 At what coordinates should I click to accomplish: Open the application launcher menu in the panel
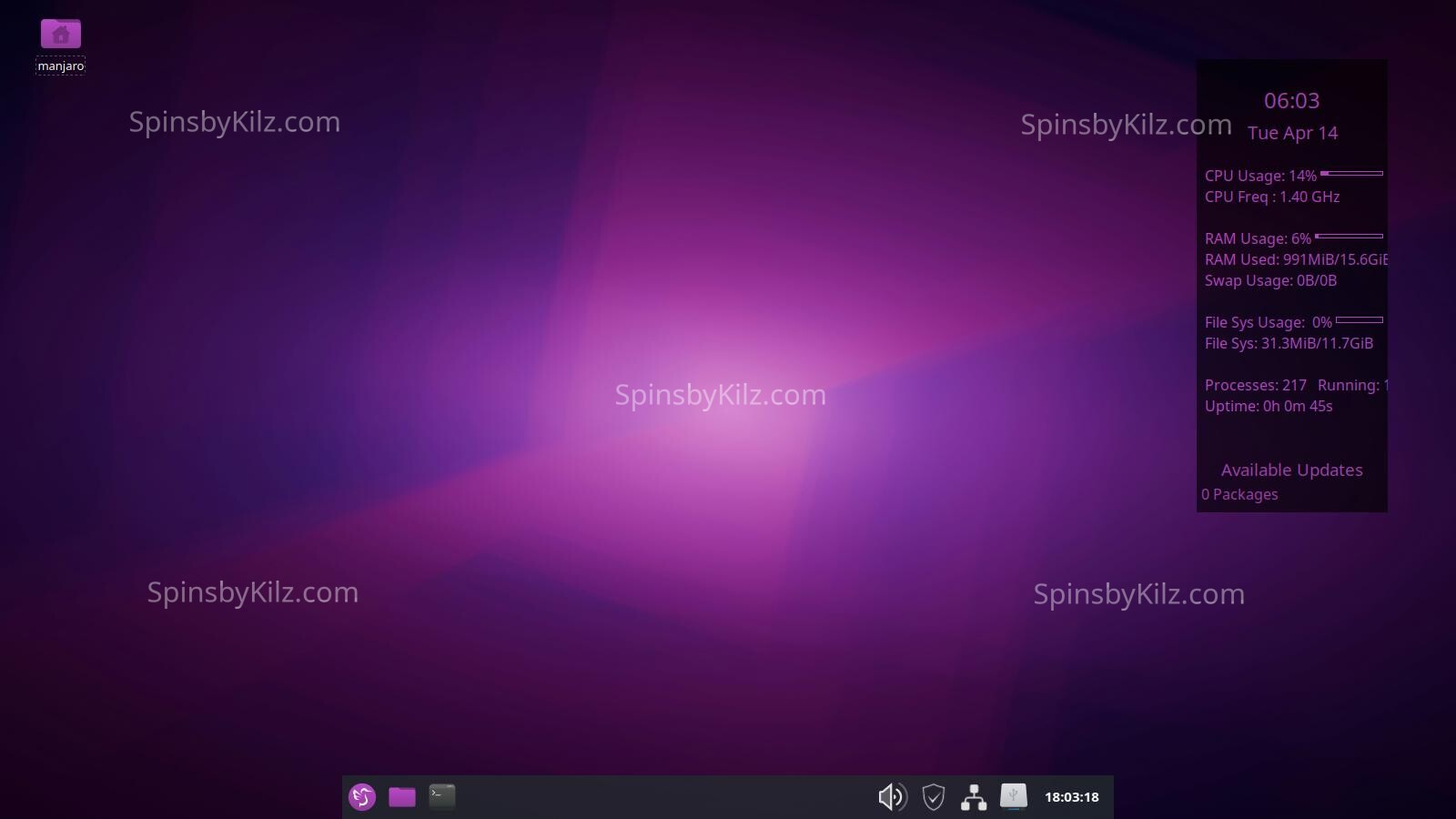[x=362, y=797]
